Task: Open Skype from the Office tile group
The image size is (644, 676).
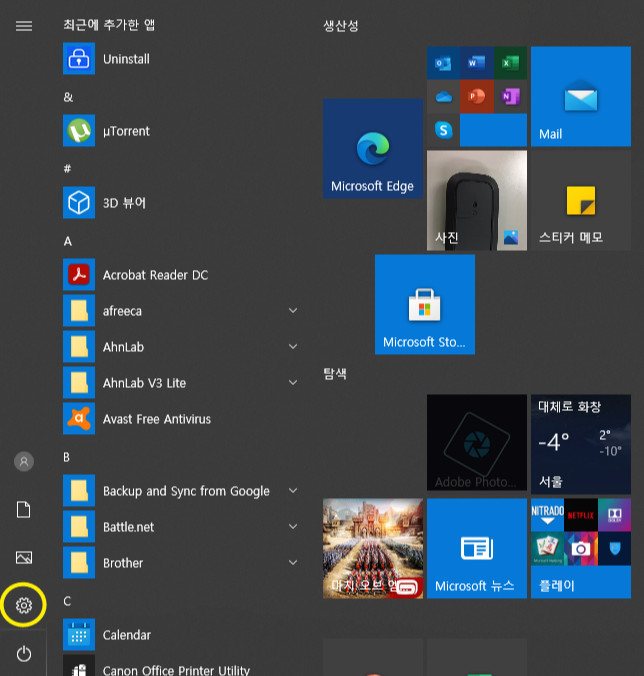Action: (443, 130)
